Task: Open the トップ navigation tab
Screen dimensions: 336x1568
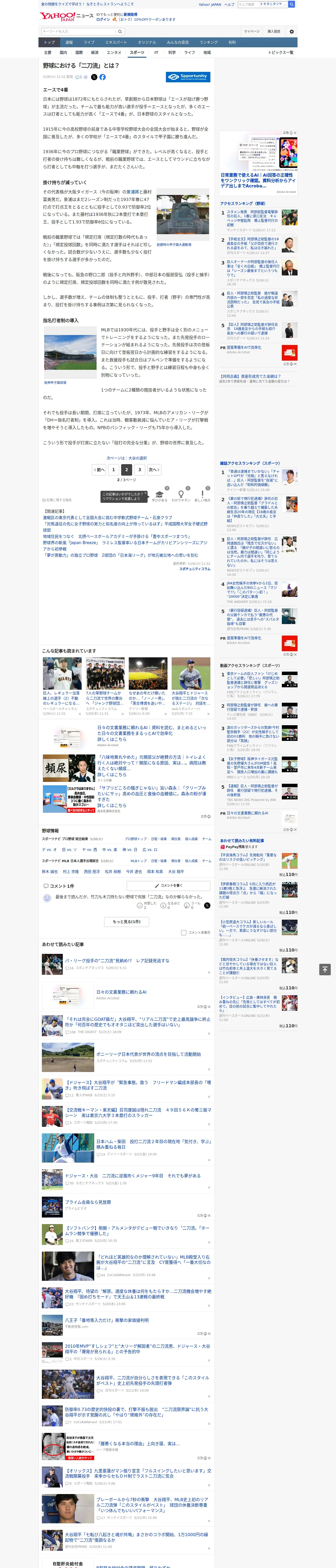Action: pyautogui.click(x=49, y=43)
